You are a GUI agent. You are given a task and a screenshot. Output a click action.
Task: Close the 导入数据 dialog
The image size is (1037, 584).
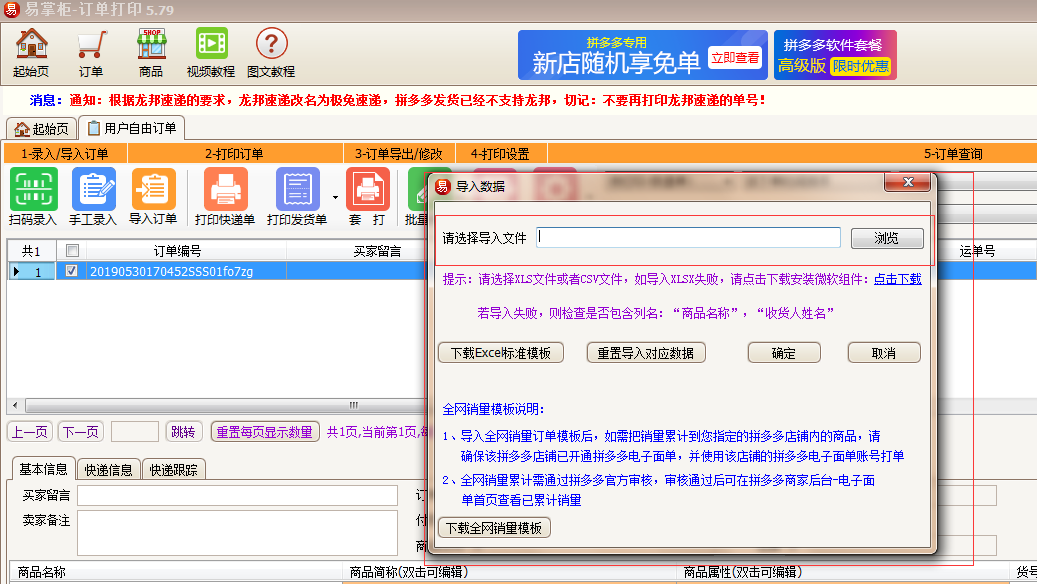[908, 183]
